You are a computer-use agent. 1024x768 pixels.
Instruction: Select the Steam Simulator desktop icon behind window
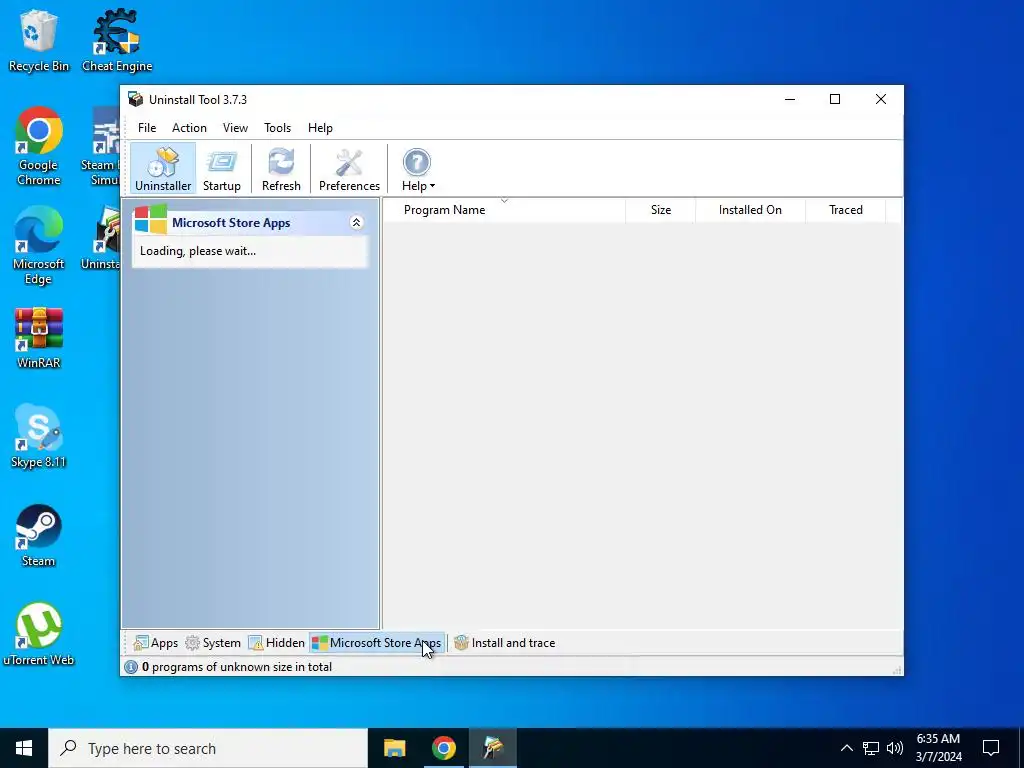100,146
